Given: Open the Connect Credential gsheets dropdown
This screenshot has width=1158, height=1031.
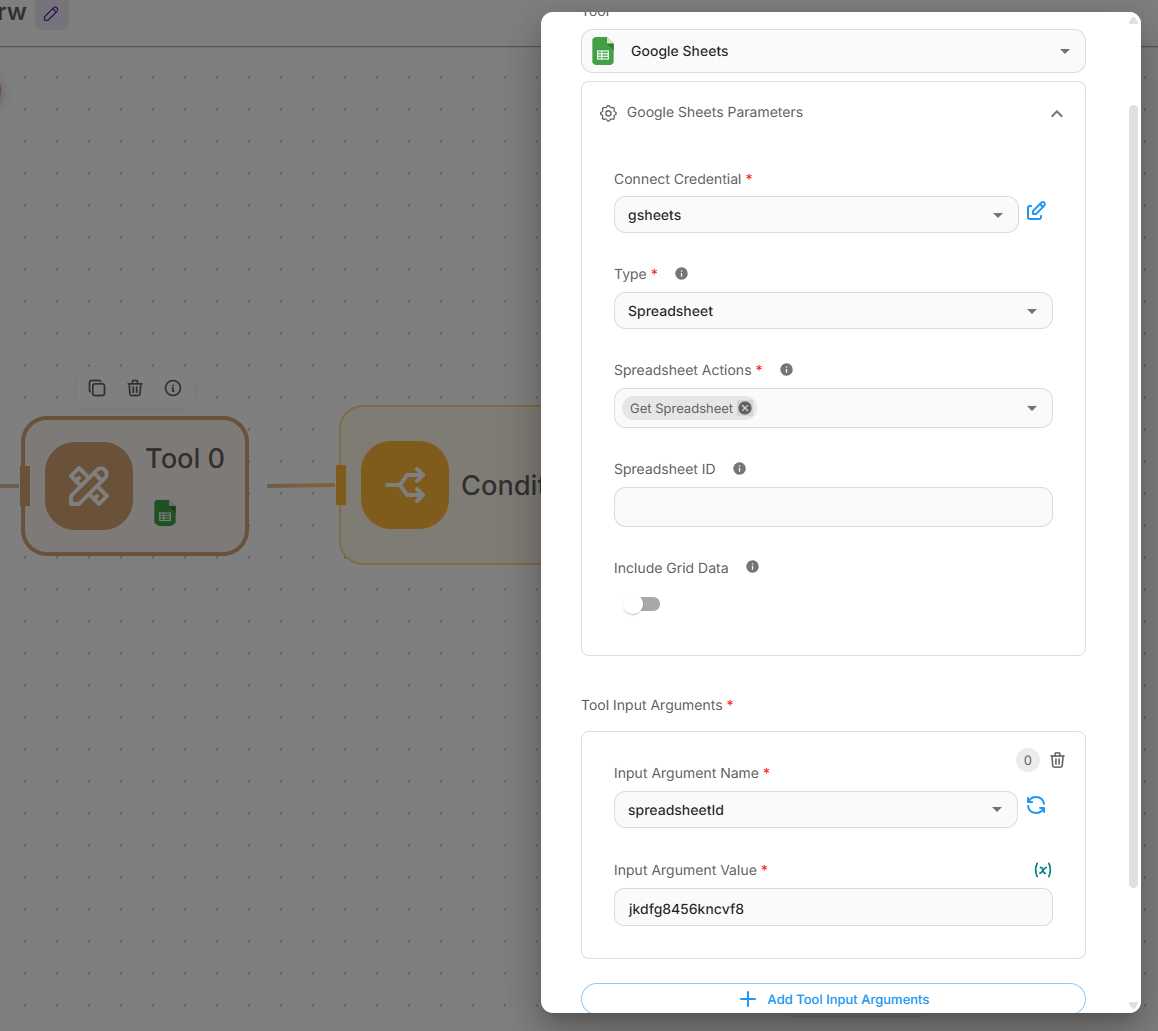Looking at the screenshot, I should pos(815,215).
